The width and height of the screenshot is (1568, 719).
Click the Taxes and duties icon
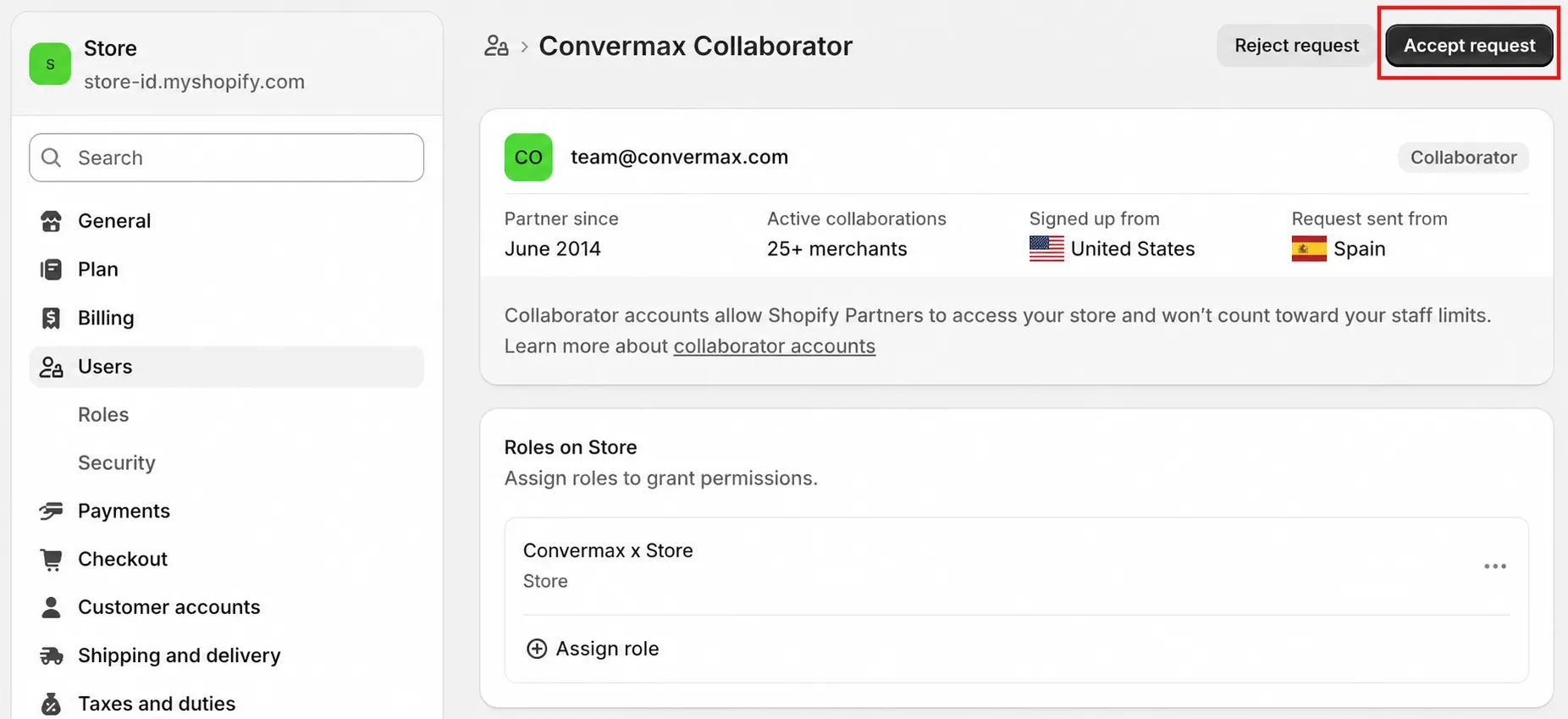[x=51, y=704]
